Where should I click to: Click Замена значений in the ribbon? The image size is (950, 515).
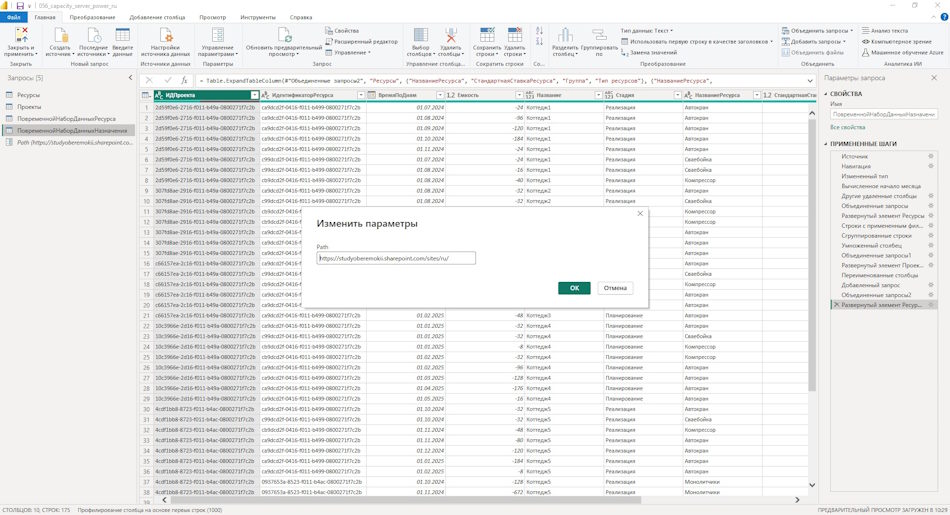(648, 53)
